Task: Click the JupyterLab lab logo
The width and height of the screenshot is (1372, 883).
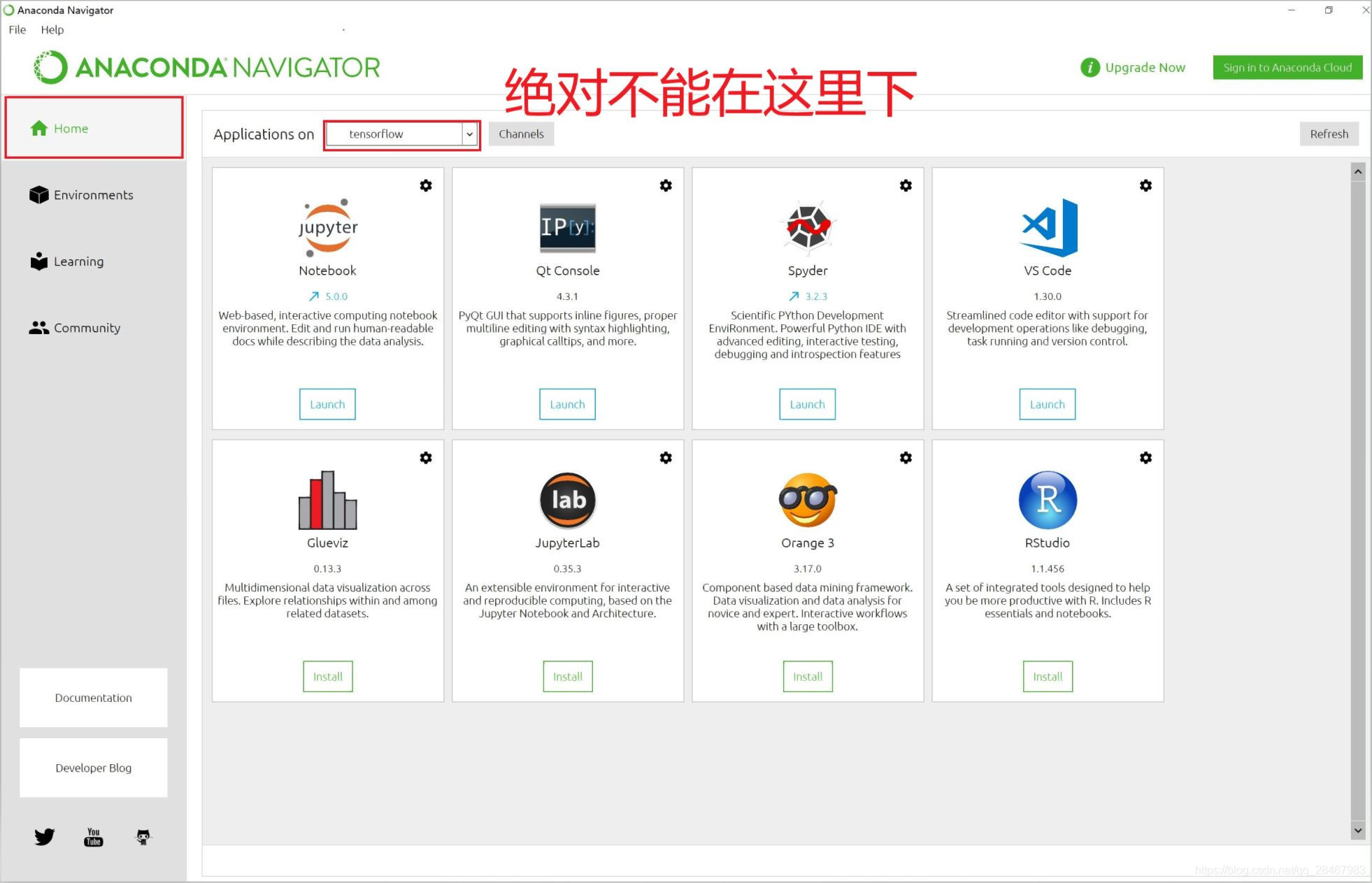Action: click(x=568, y=500)
